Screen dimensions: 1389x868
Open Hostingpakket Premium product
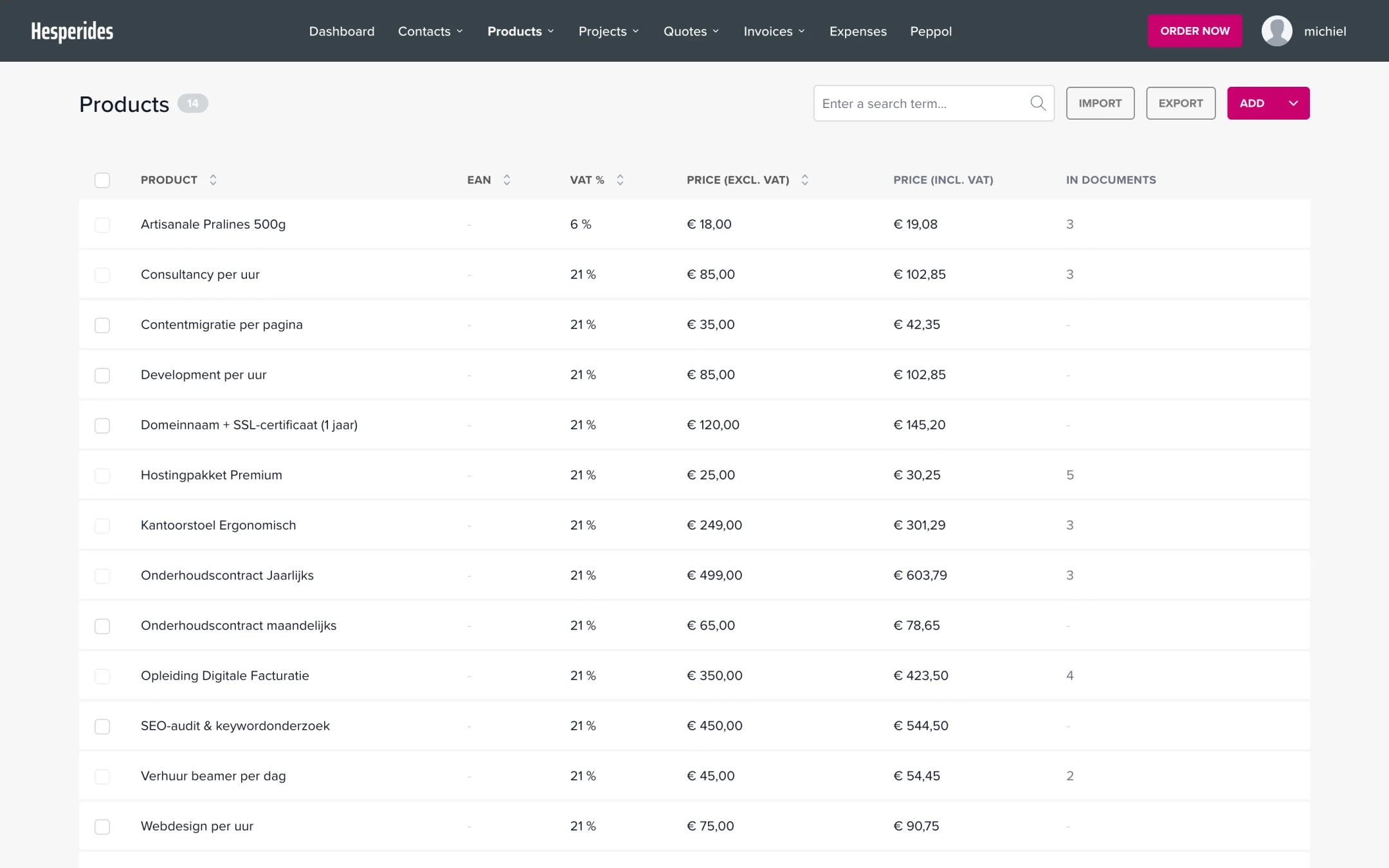pos(211,475)
